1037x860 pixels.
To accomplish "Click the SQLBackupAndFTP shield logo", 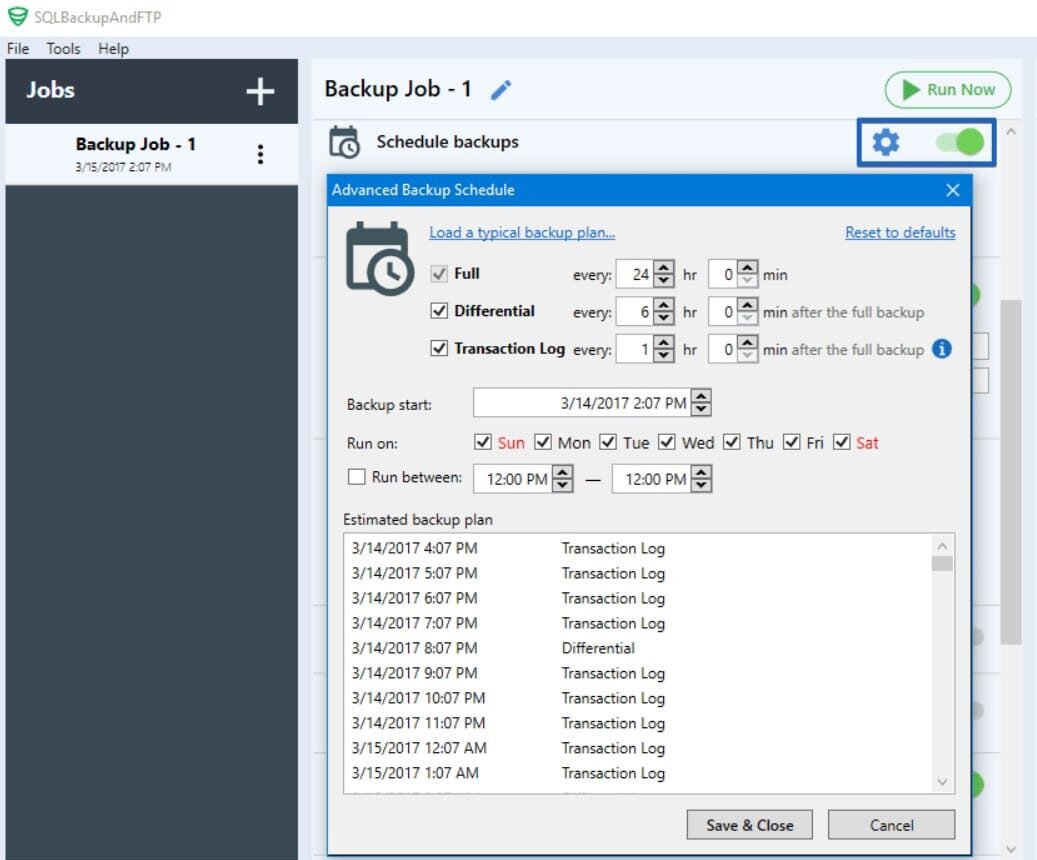I will [x=14, y=16].
